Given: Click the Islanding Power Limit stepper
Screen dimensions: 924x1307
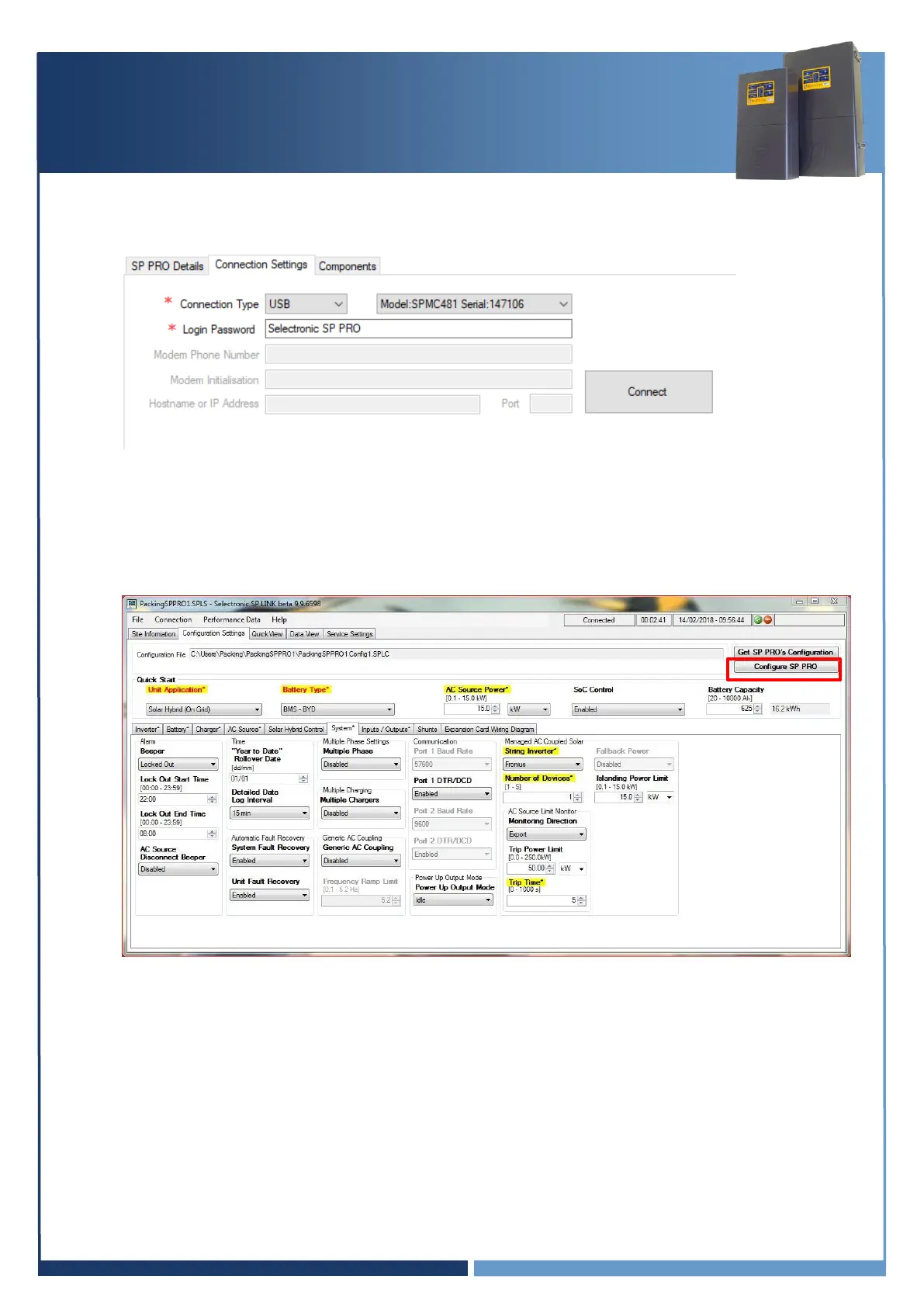Looking at the screenshot, I should click(638, 797).
